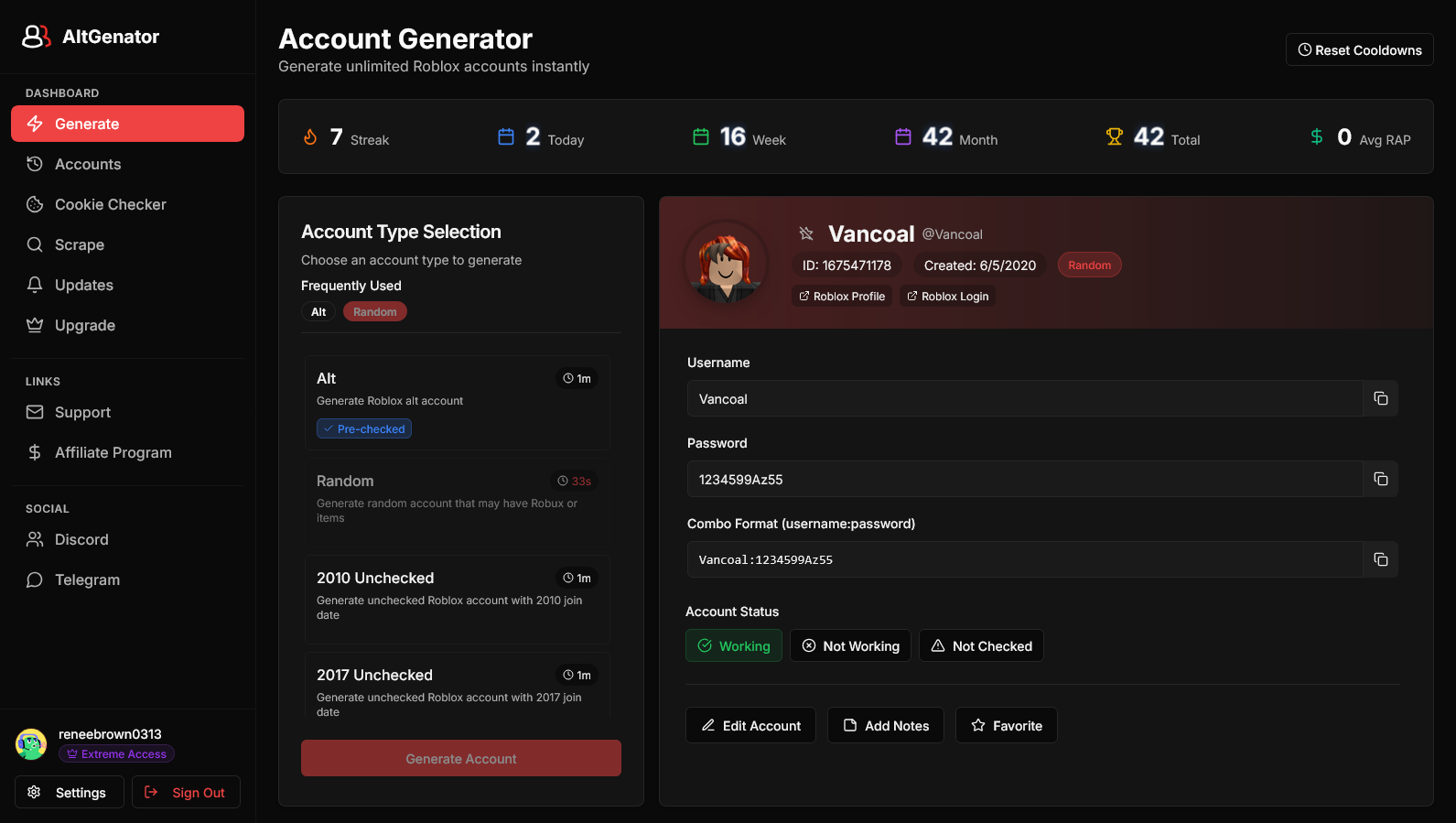1456x823 pixels.
Task: Open the Telegram social link
Action: (127, 579)
